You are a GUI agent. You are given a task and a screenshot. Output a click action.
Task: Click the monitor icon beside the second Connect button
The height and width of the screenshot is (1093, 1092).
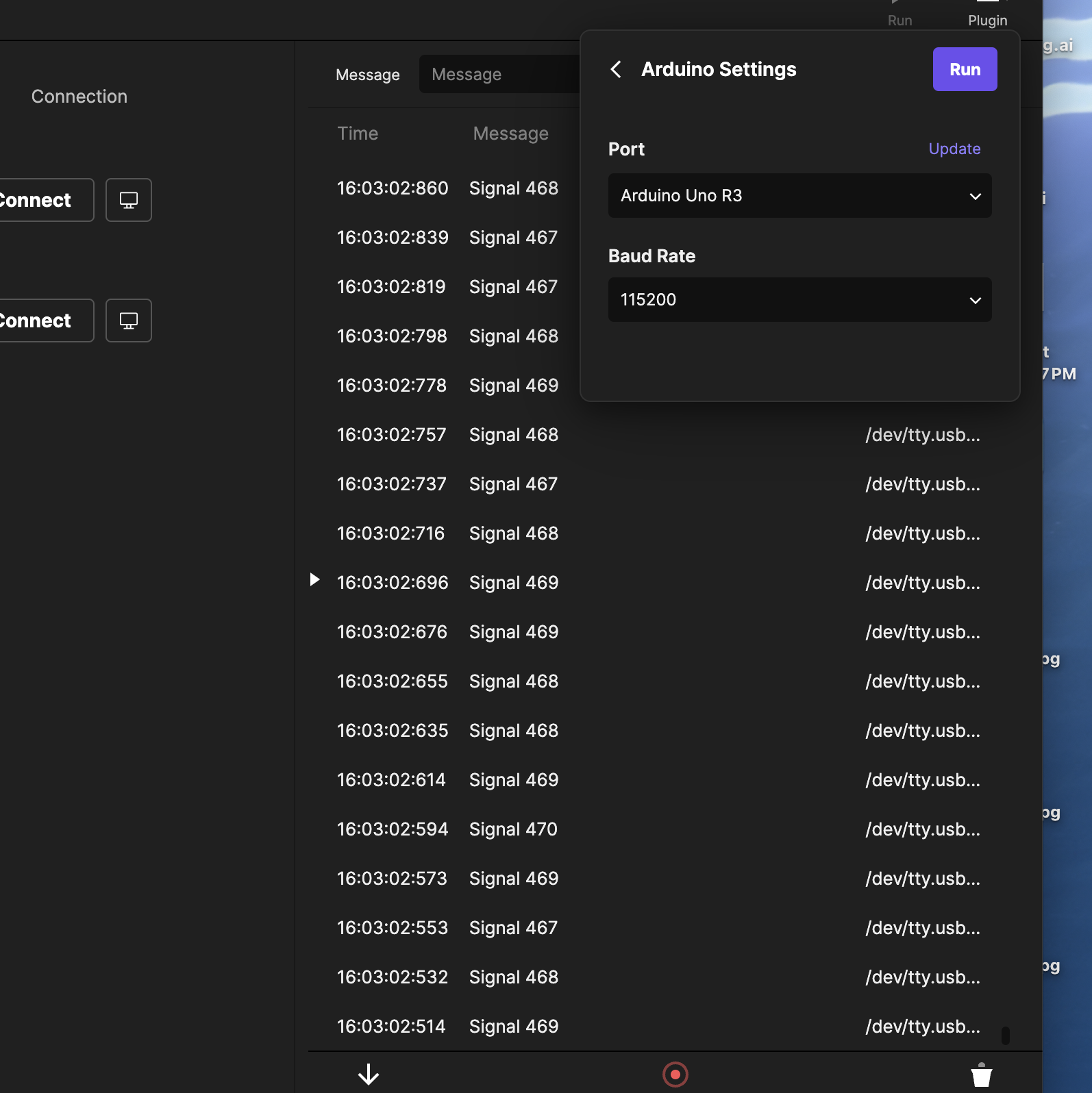129,321
